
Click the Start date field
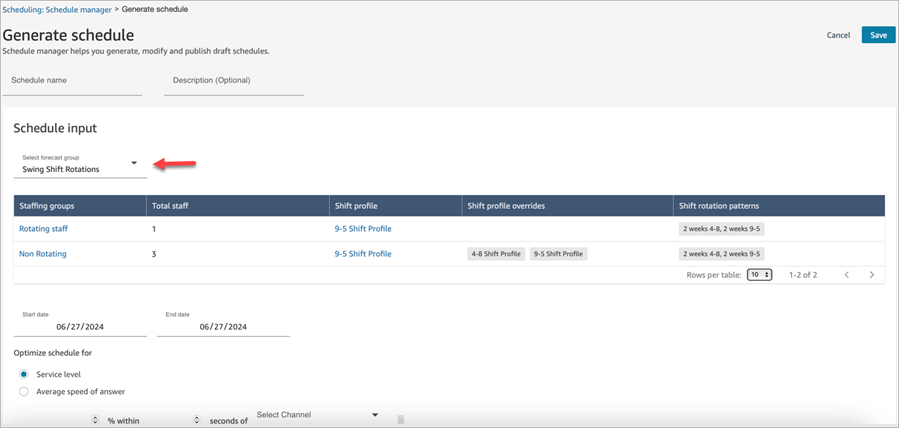(x=80, y=326)
